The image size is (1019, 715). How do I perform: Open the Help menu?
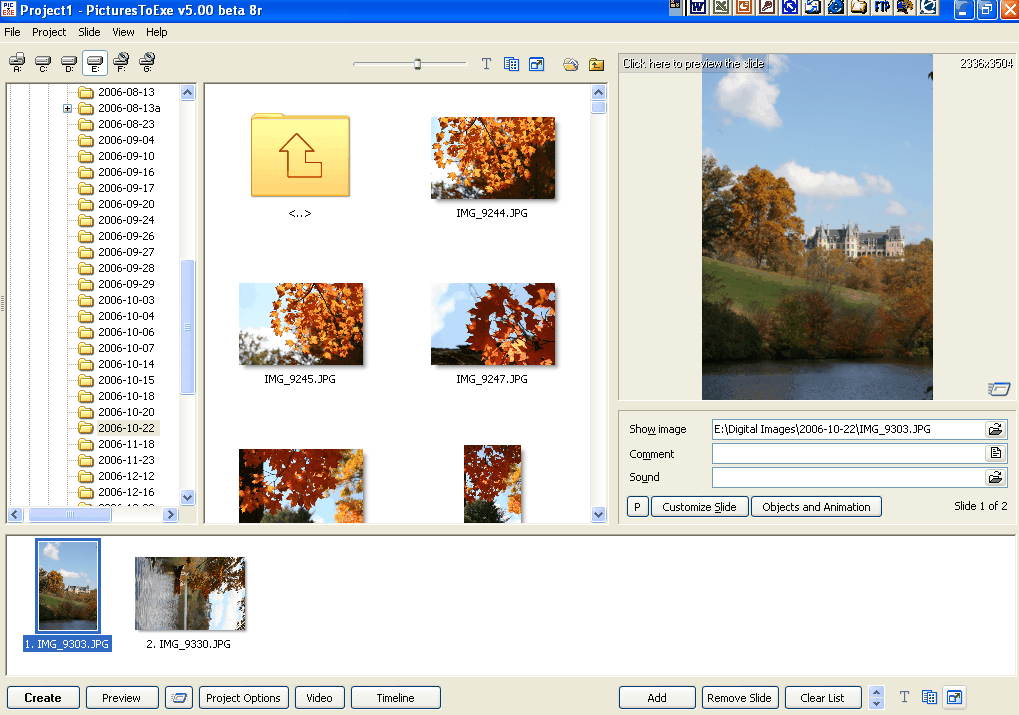coord(156,32)
